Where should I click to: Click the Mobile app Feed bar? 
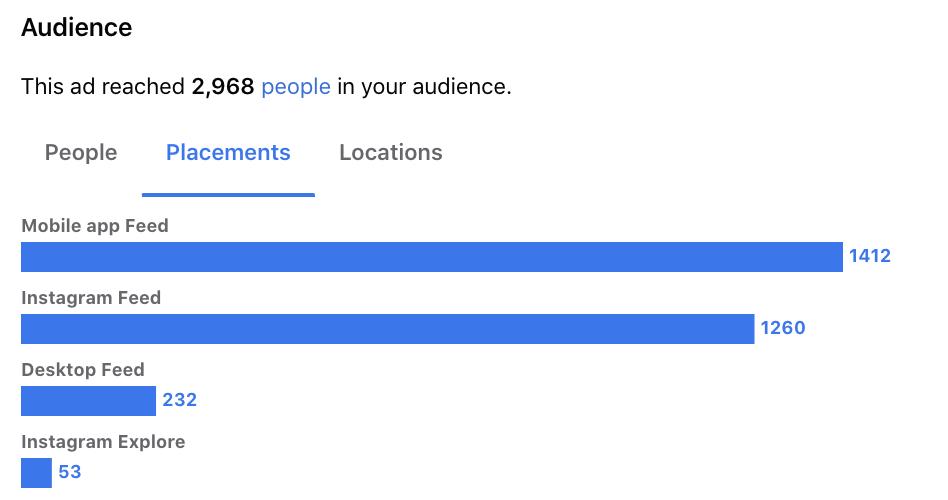click(432, 257)
